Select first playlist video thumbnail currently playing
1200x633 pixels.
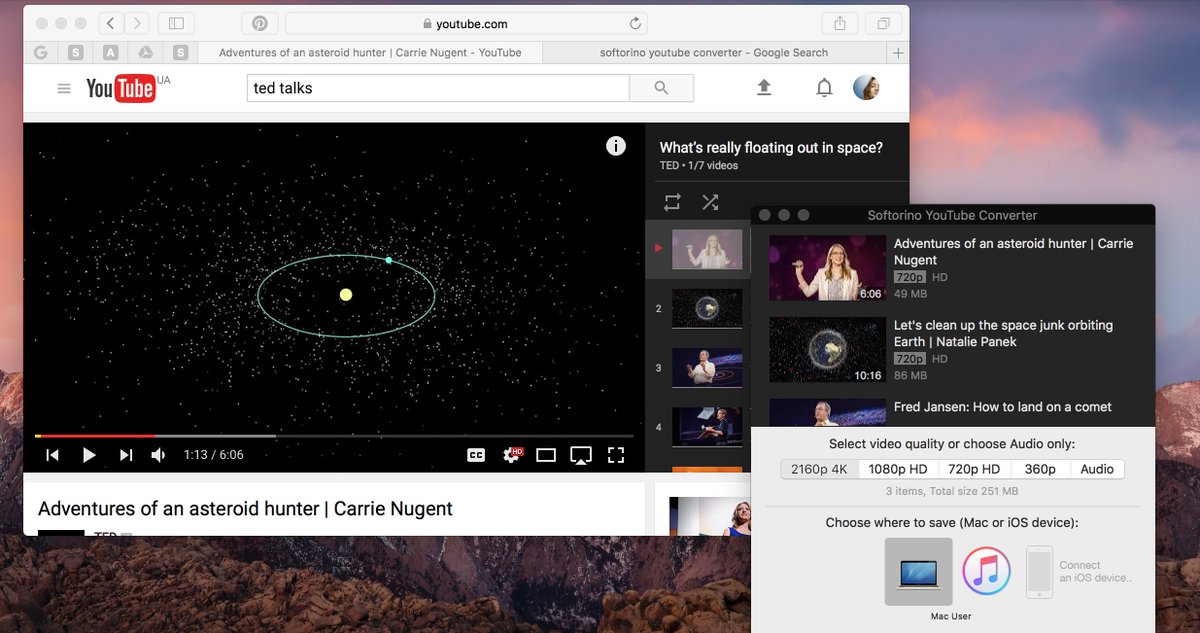coord(707,249)
